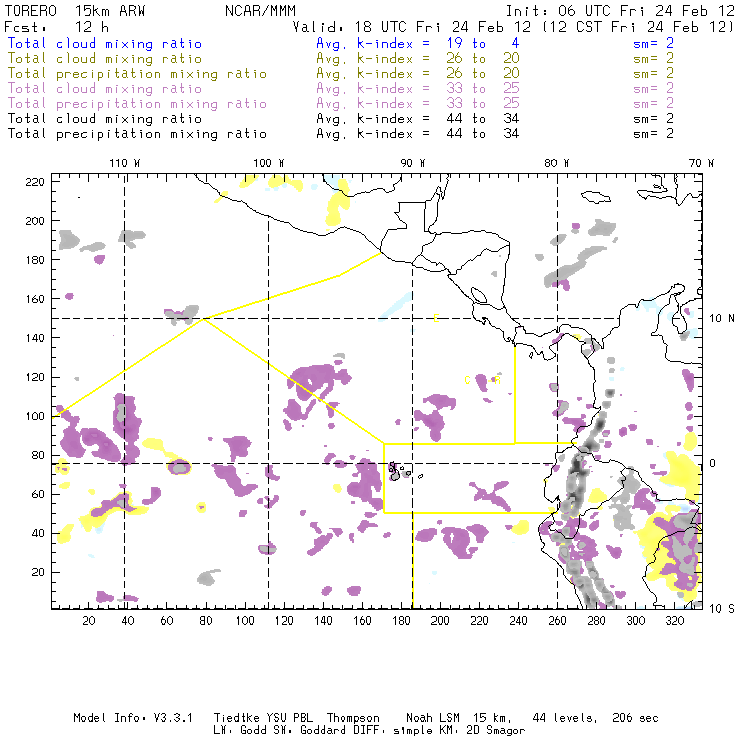Select the x-axis tick label "260"
Screen dimensions: 740x740
point(557,621)
